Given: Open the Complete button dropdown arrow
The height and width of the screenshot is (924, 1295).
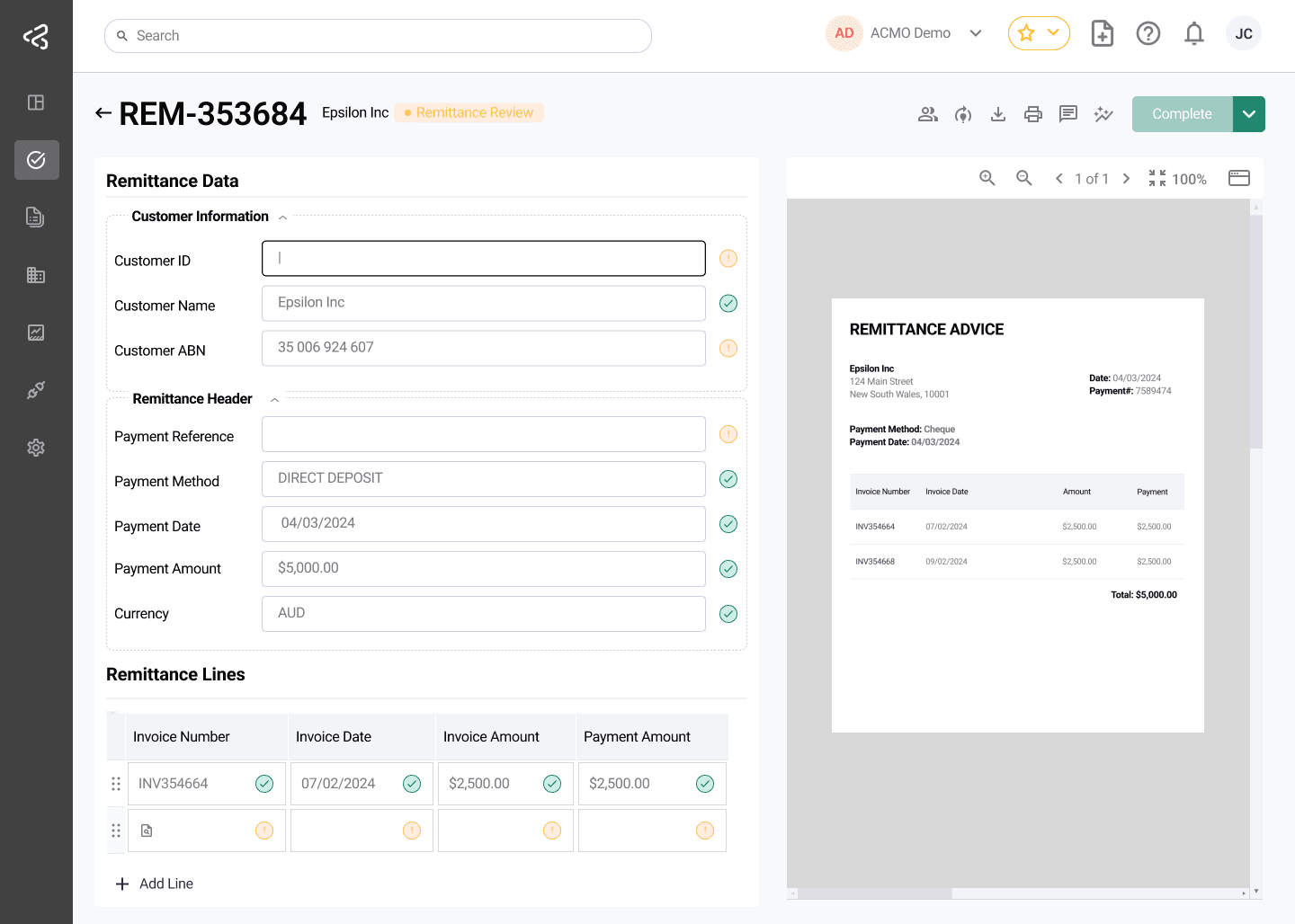Looking at the screenshot, I should (1249, 114).
